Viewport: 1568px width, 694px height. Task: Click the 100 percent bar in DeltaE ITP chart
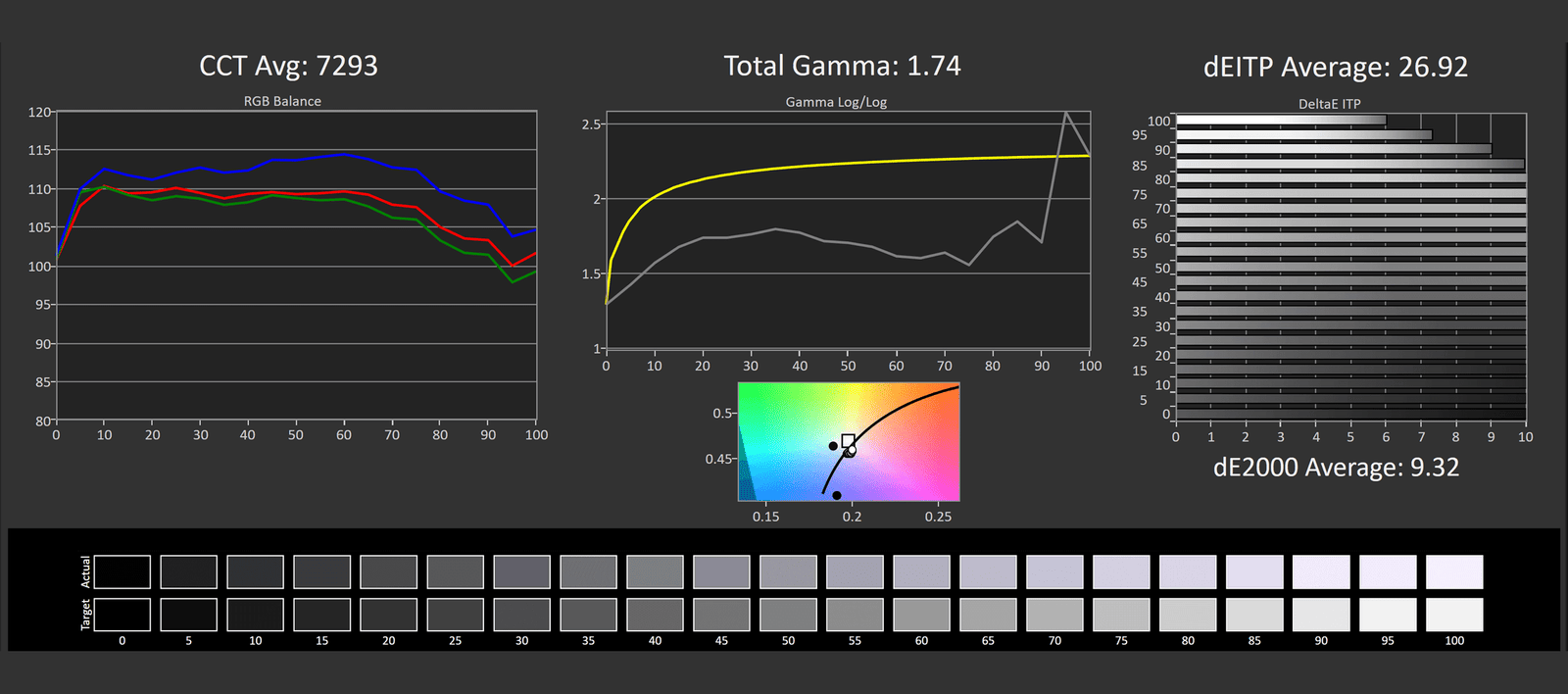(x=1280, y=121)
